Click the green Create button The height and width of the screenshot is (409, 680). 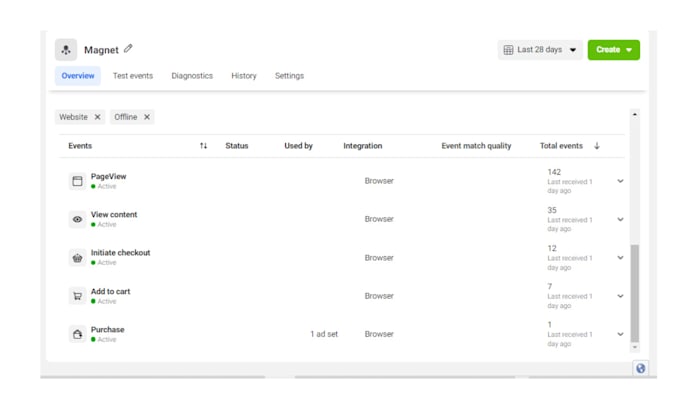[x=614, y=50]
